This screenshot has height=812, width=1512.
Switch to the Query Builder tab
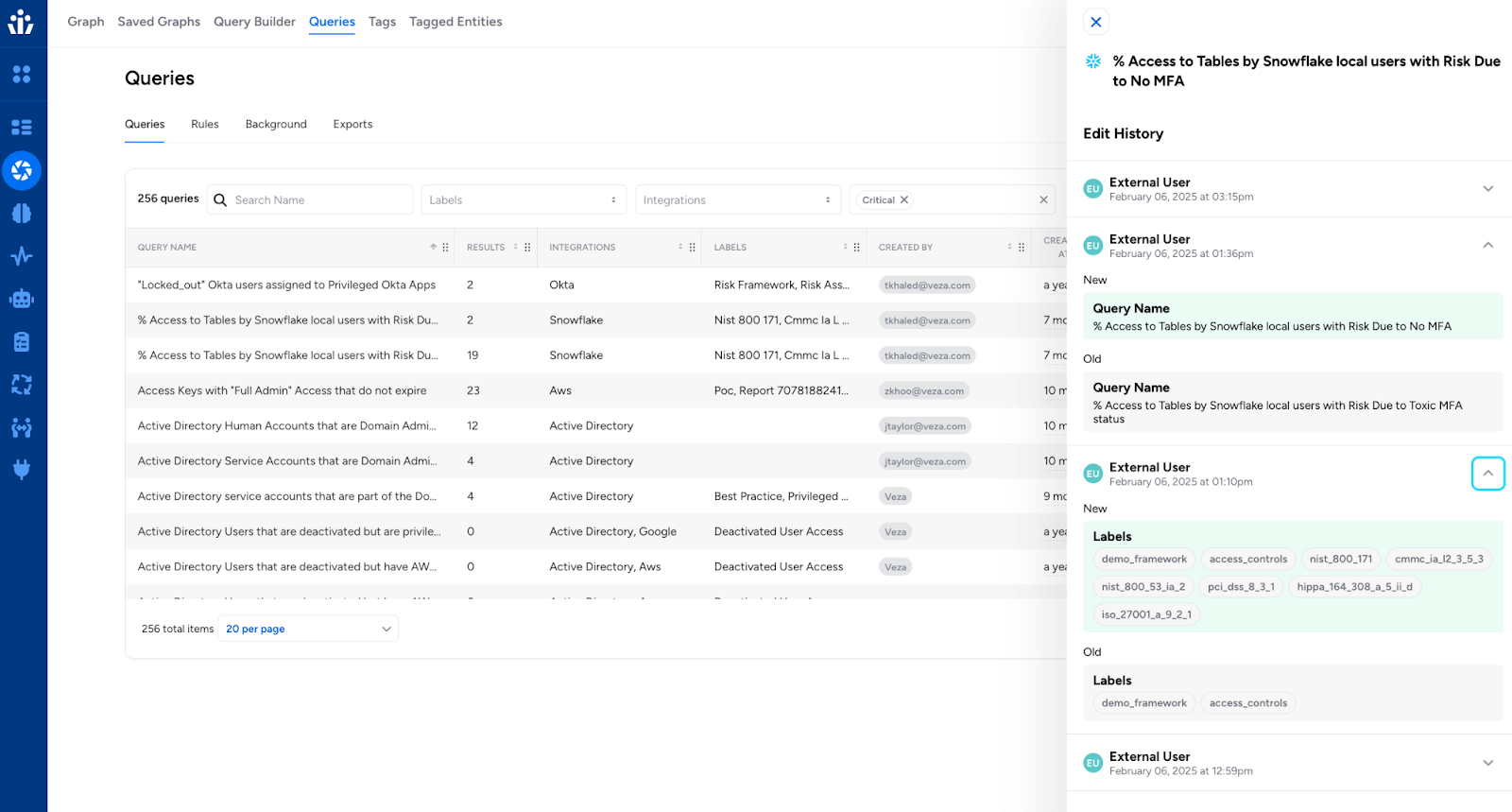coord(254,22)
